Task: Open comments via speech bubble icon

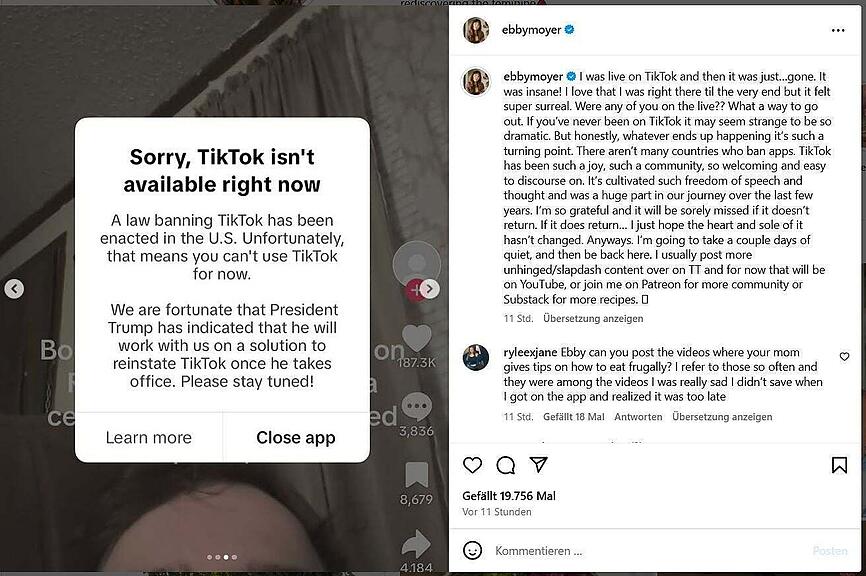Action: click(x=505, y=466)
